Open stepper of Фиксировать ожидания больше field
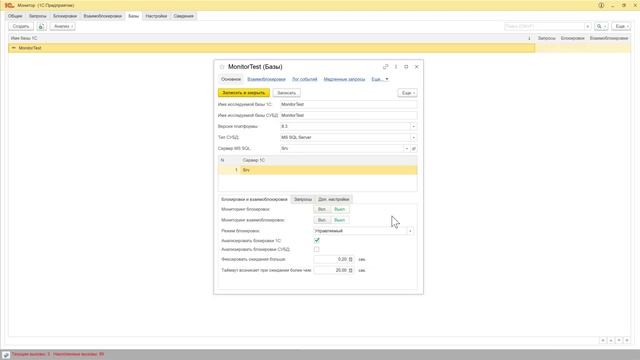 tap(351, 259)
